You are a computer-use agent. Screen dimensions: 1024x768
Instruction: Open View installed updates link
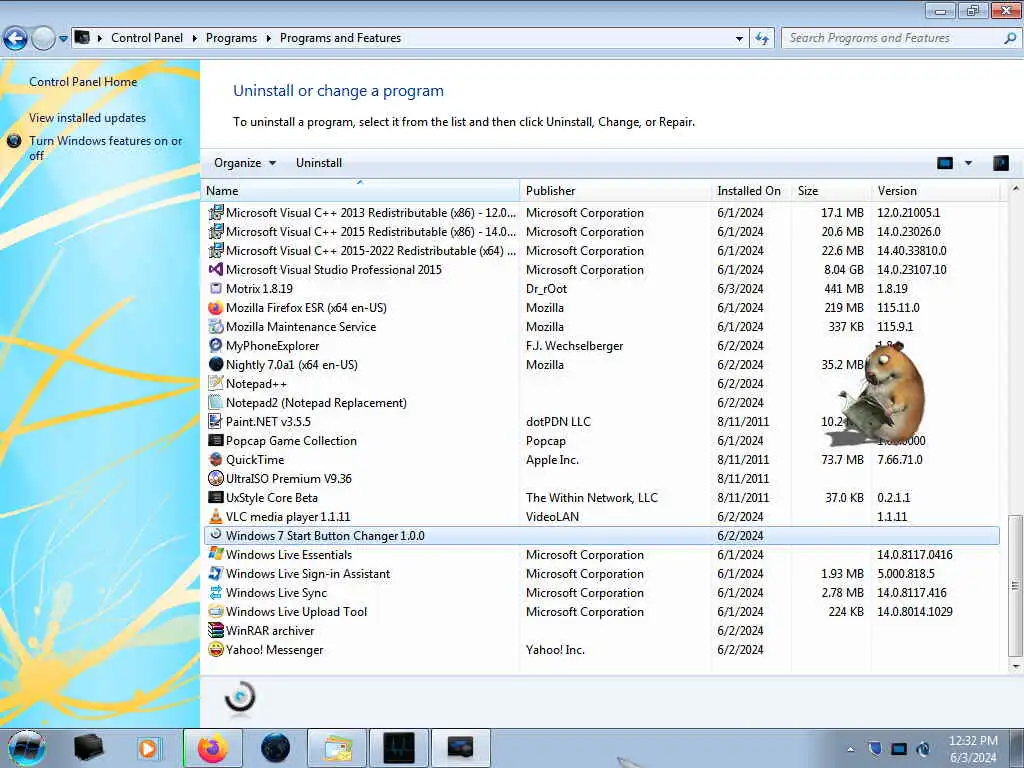[x=88, y=118]
